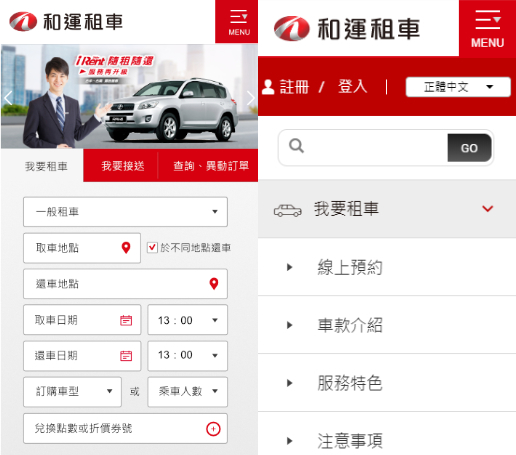Click the magnifier search icon
Viewport: 516px width, 455px height.
pos(296,146)
